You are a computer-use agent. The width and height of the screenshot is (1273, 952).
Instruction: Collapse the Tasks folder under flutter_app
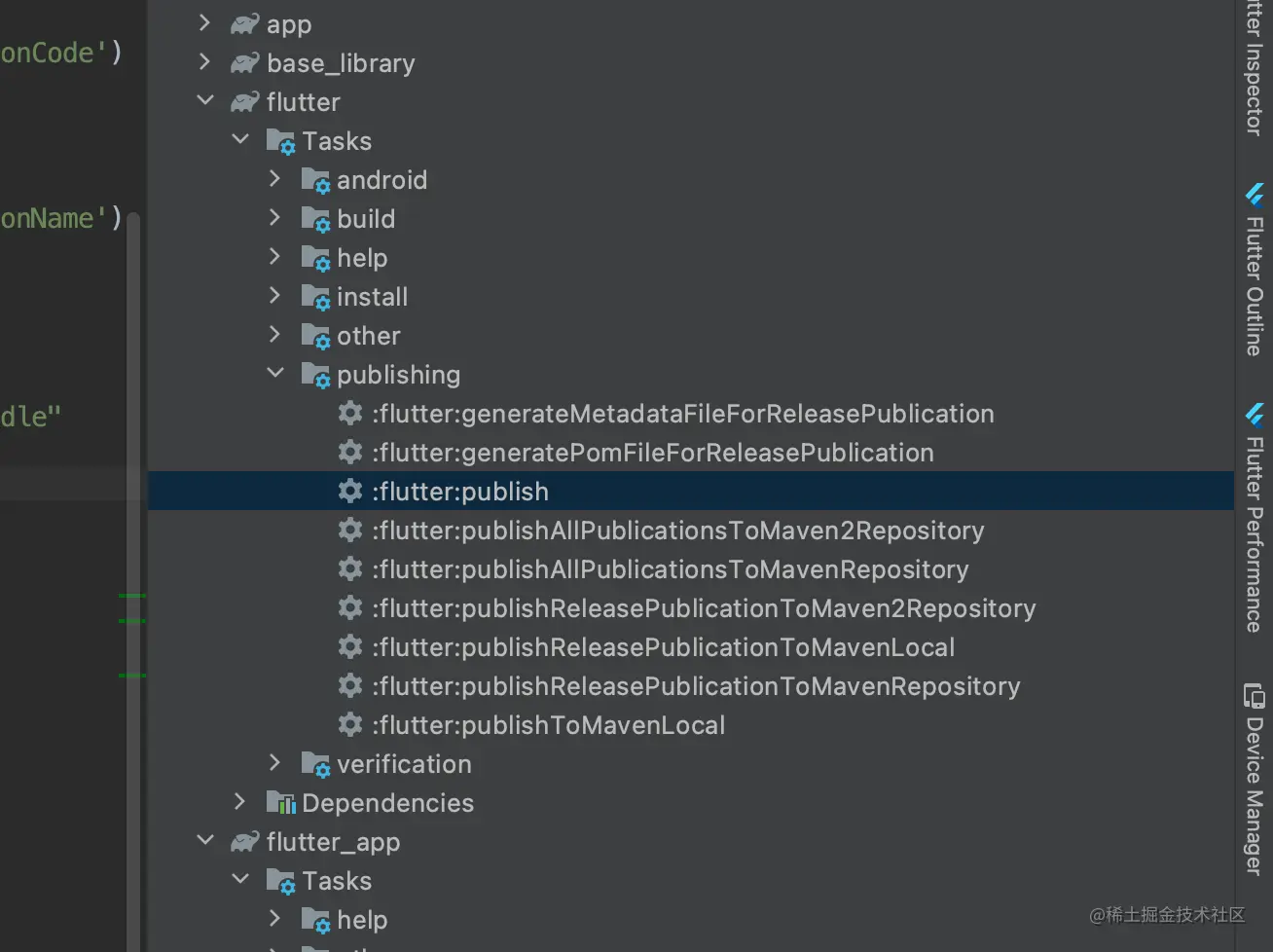(240, 879)
